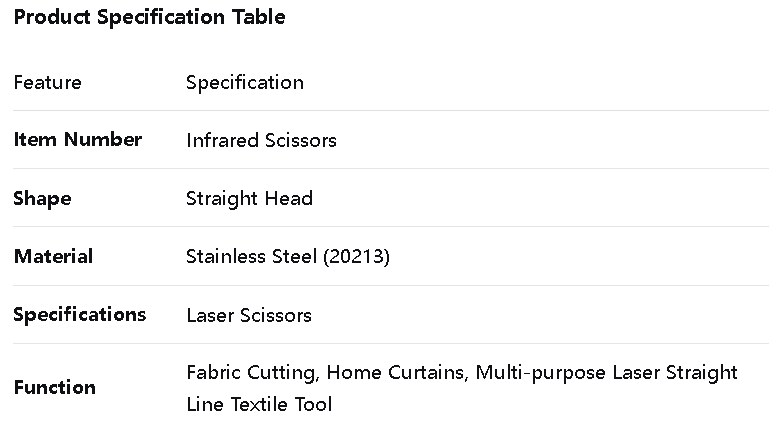Click the word 'Infrared' in the table
The image size is (769, 425).
click(x=221, y=141)
